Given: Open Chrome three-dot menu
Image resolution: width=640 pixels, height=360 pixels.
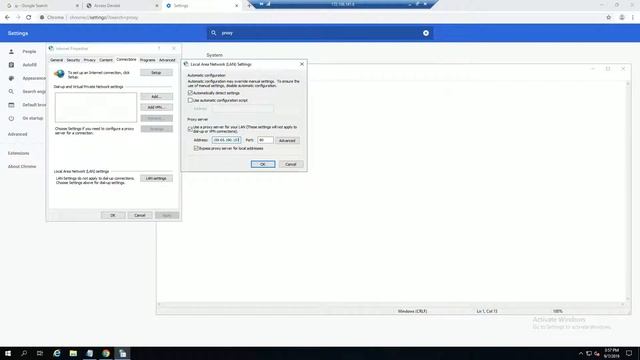Looking at the screenshot, I should click(x=633, y=18).
